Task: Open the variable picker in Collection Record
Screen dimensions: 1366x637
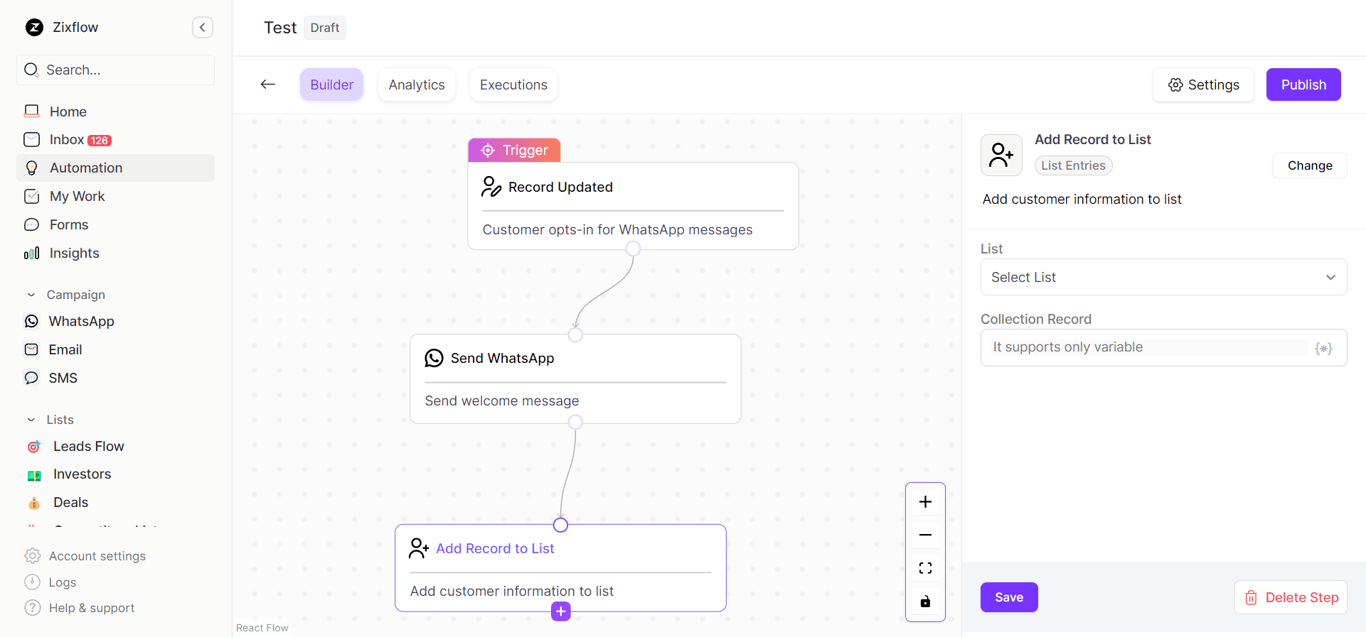Action: click(x=1324, y=347)
